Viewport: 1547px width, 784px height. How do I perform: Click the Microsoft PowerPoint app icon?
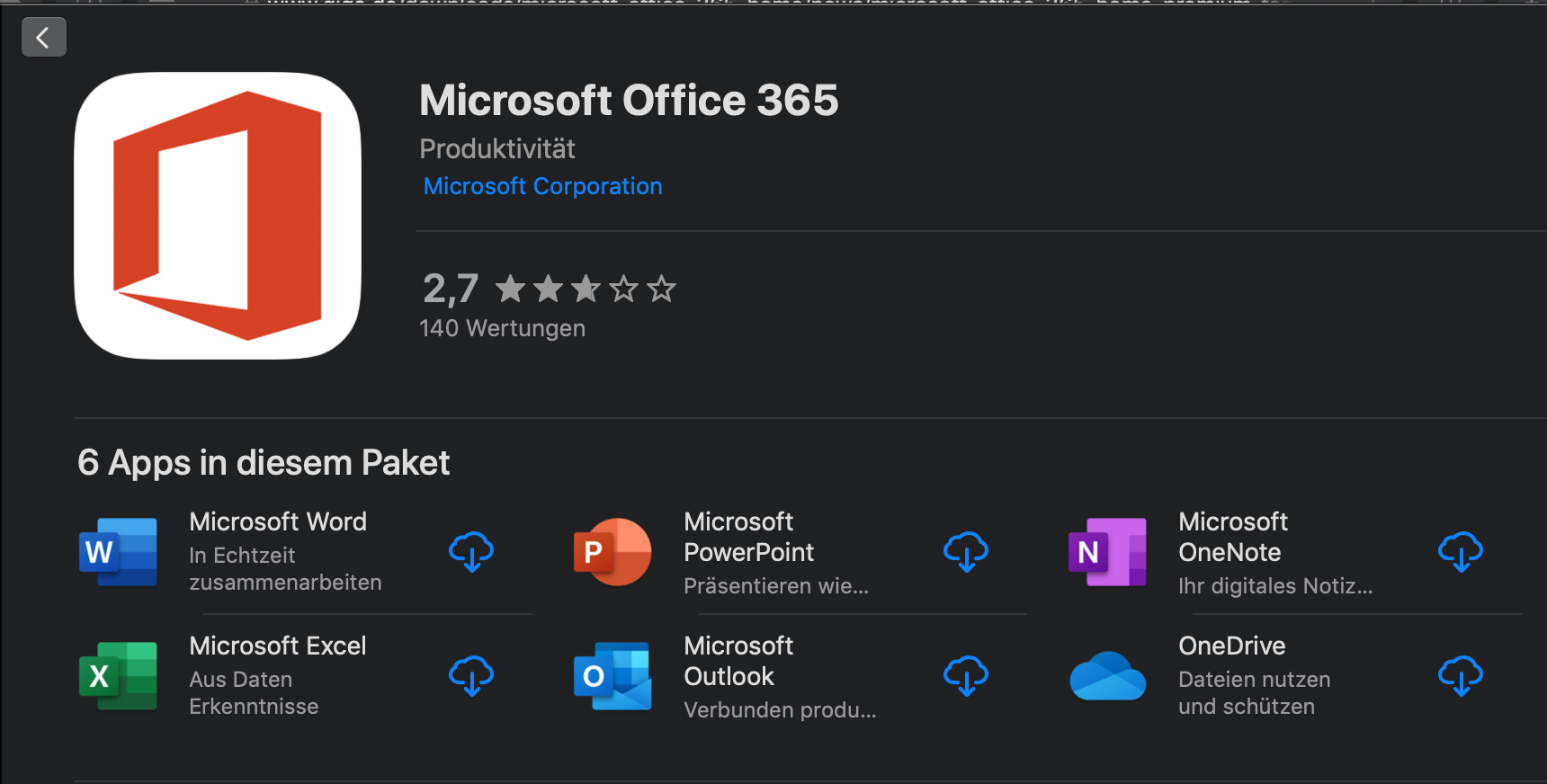pos(613,552)
